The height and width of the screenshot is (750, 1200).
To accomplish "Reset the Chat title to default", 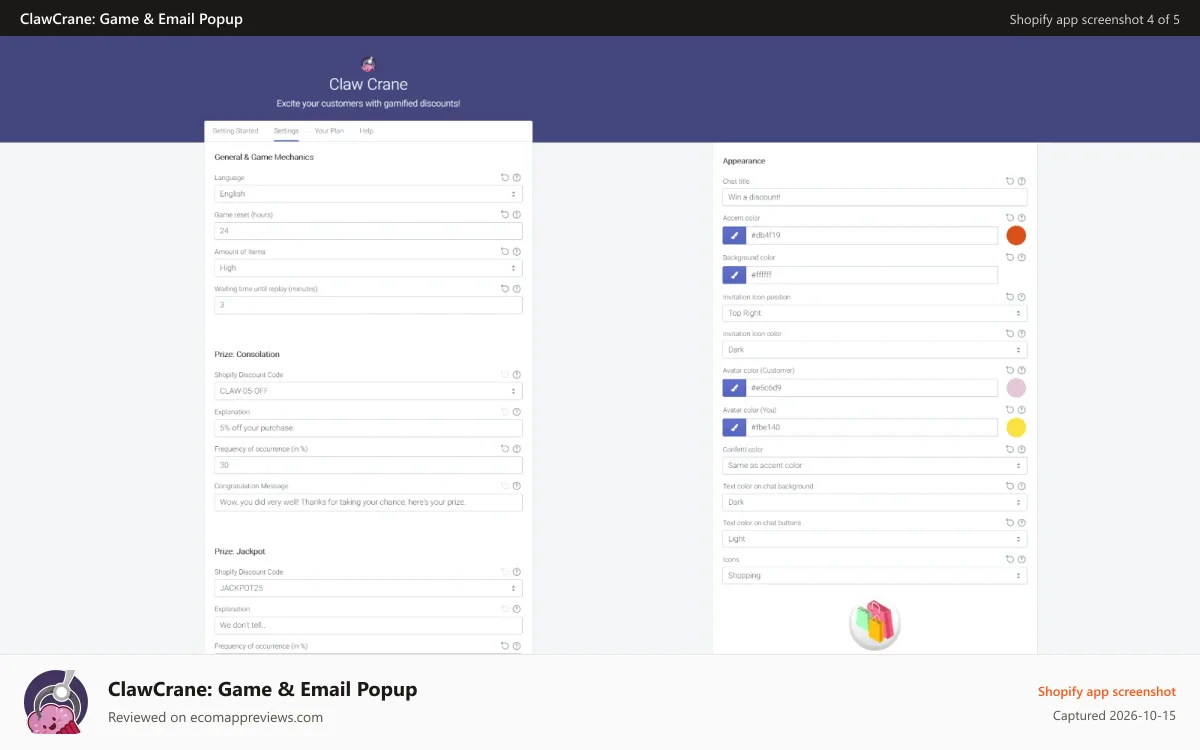I will 1010,181.
